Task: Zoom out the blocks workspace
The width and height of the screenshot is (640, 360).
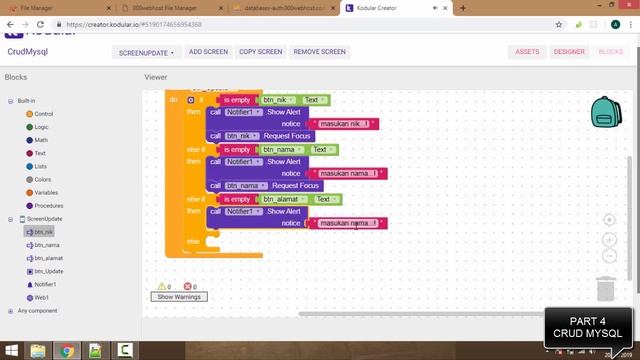Action: [x=609, y=256]
